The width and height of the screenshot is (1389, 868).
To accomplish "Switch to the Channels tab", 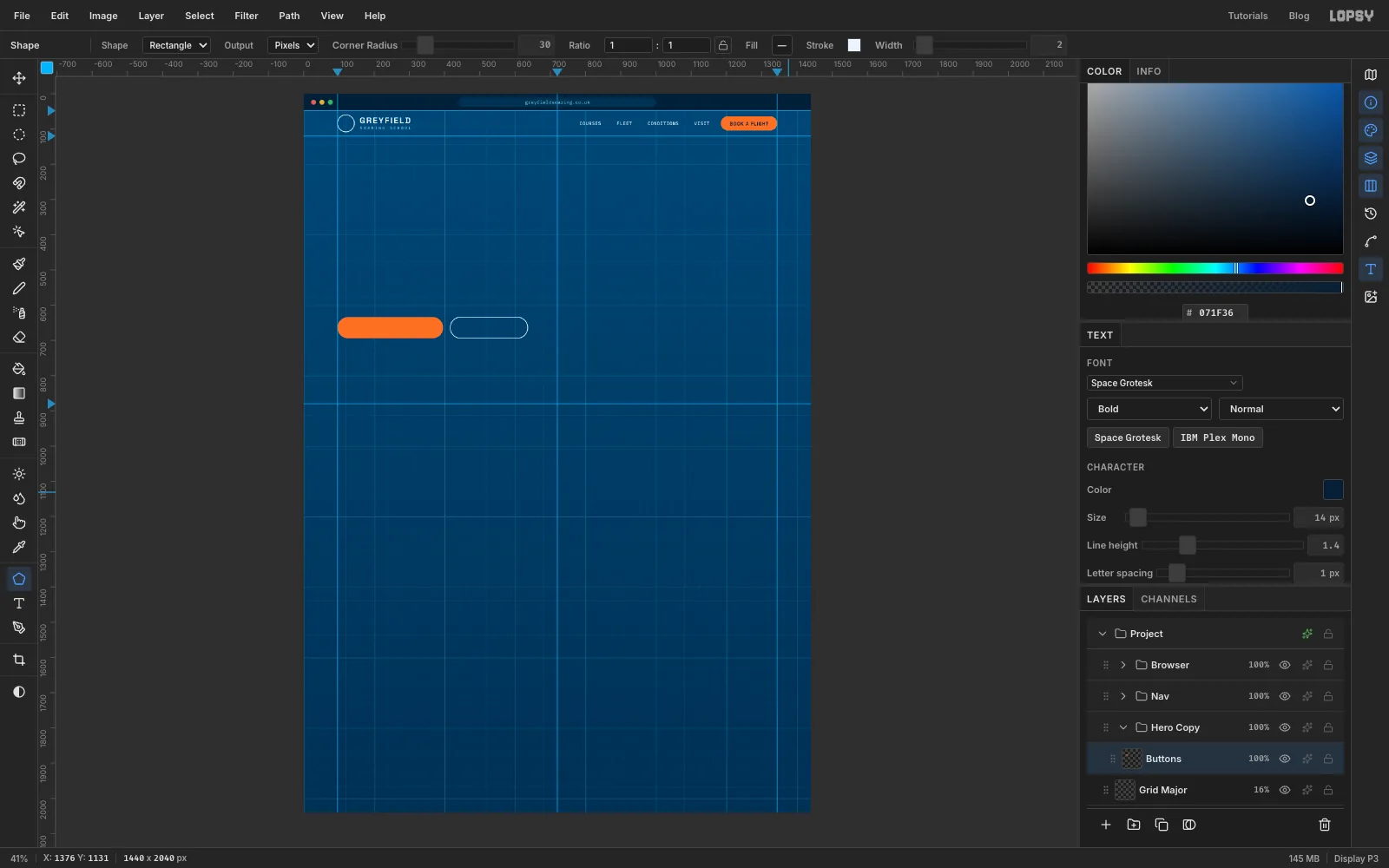I will (x=1168, y=599).
